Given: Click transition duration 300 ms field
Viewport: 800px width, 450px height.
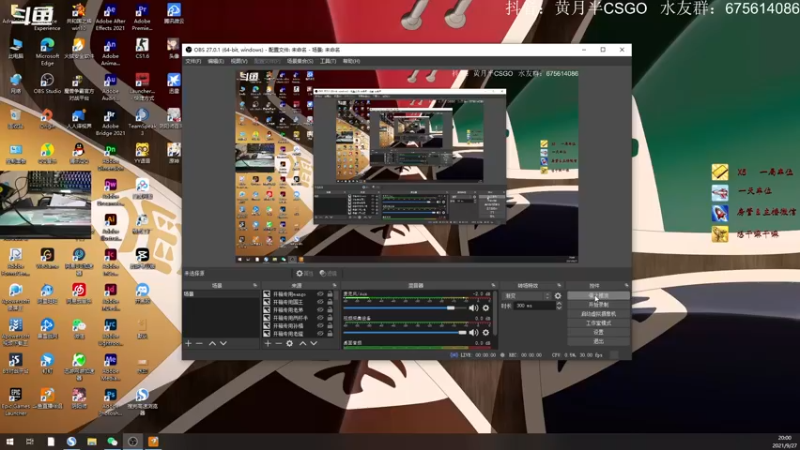Looking at the screenshot, I should 534,306.
